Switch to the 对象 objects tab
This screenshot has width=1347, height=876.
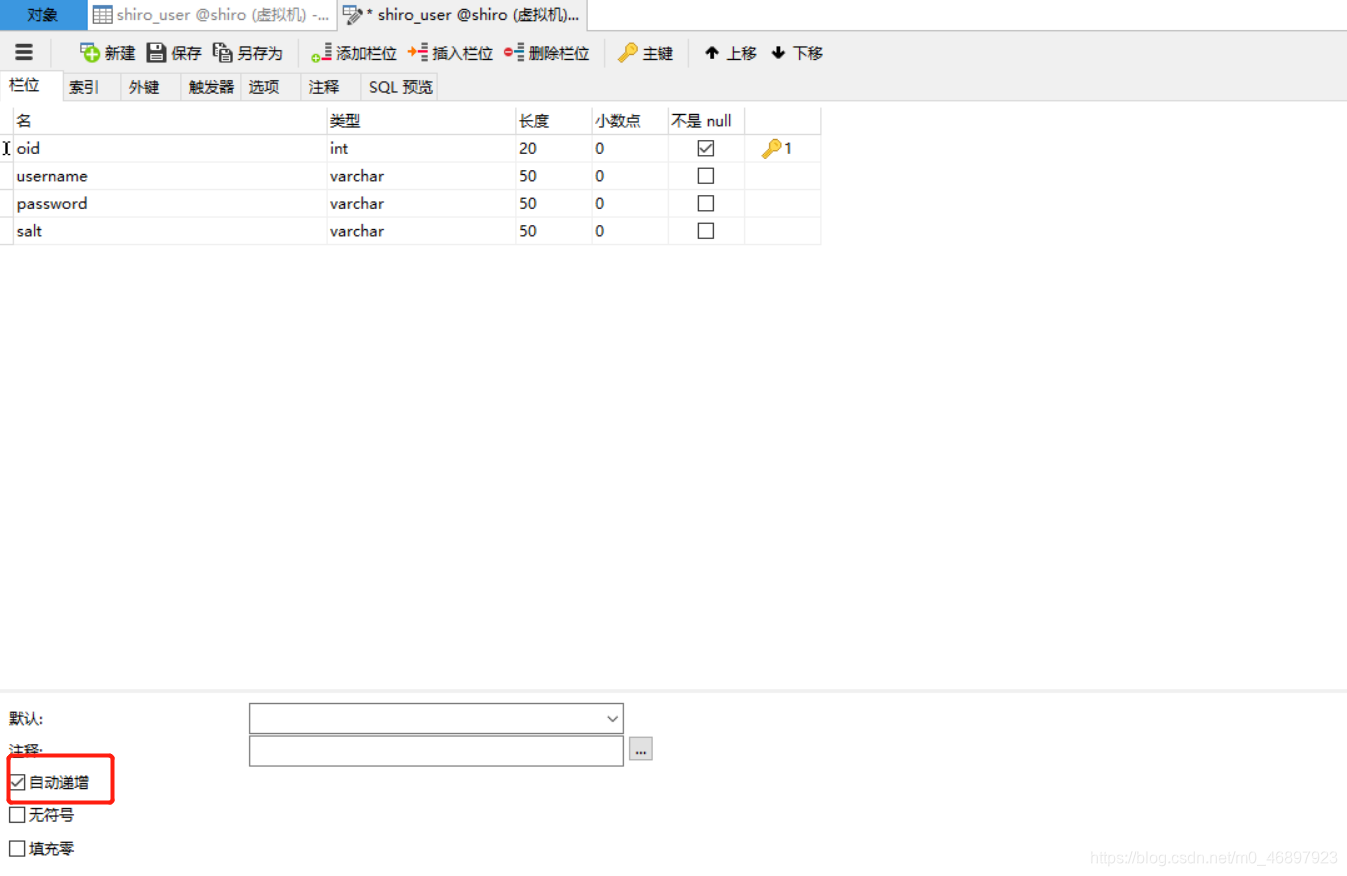point(43,15)
